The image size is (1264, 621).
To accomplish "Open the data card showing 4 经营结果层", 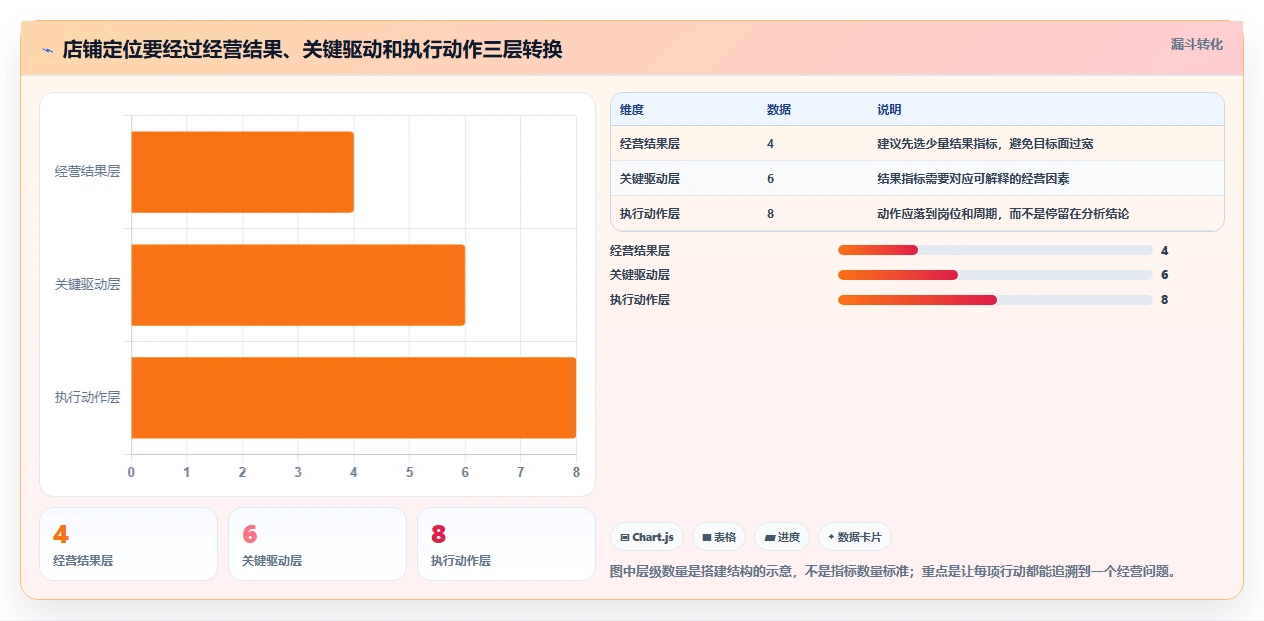I will click(x=128, y=544).
